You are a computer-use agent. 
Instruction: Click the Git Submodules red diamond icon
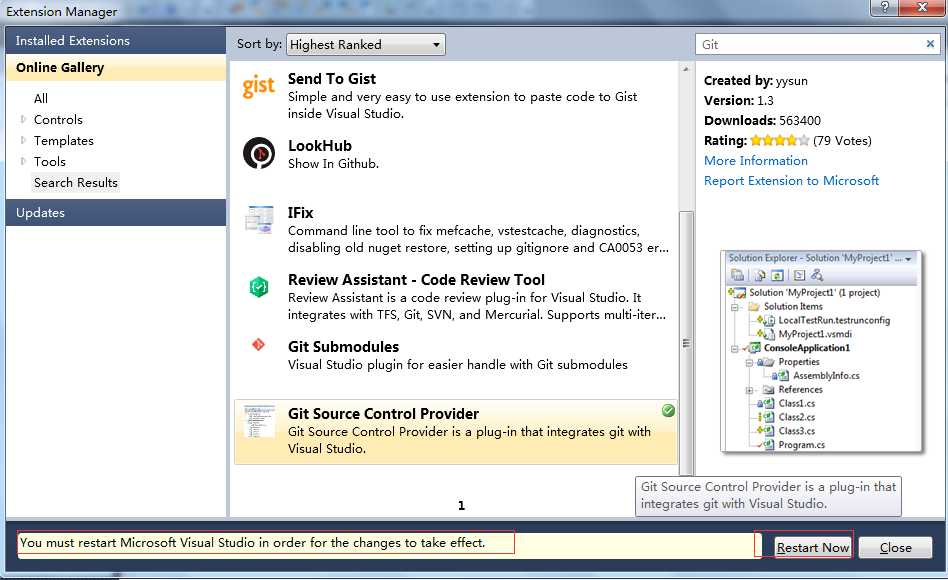tap(258, 345)
